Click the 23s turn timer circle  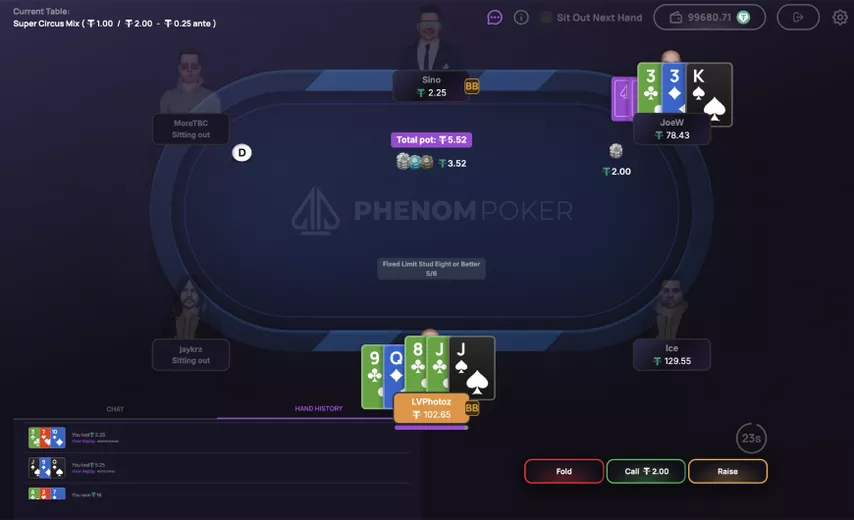coord(751,438)
